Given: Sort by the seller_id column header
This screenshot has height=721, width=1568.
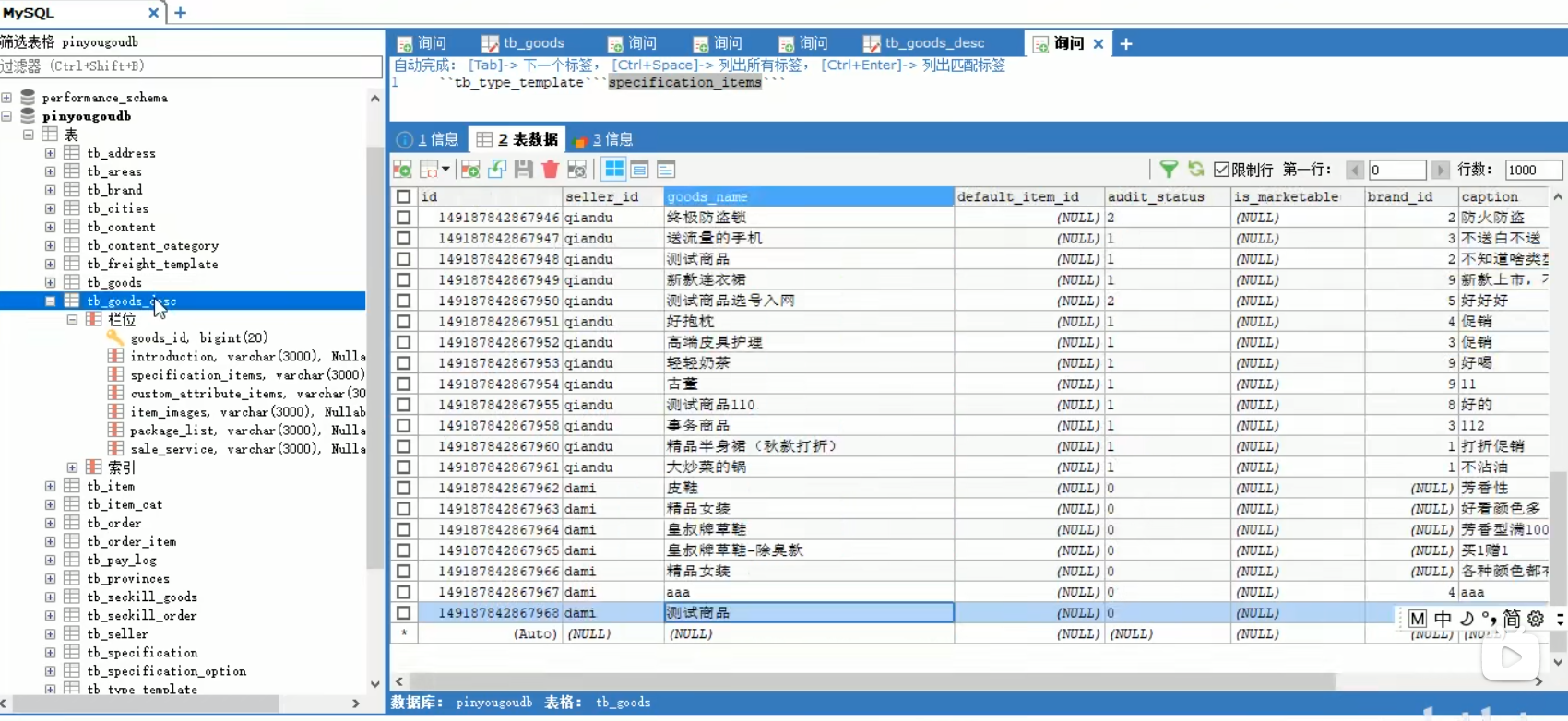Looking at the screenshot, I should click(x=613, y=196).
